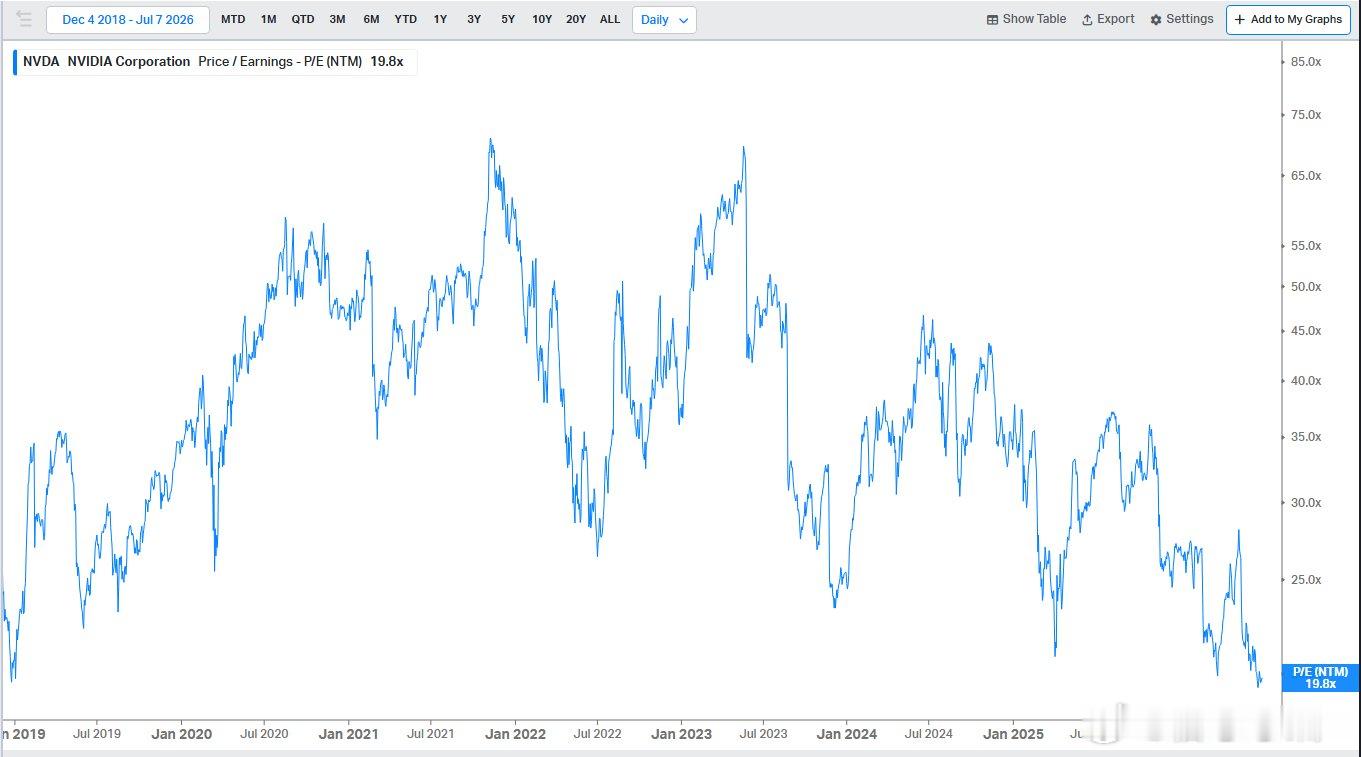Click the 75.0x y-axis label

[1306, 115]
